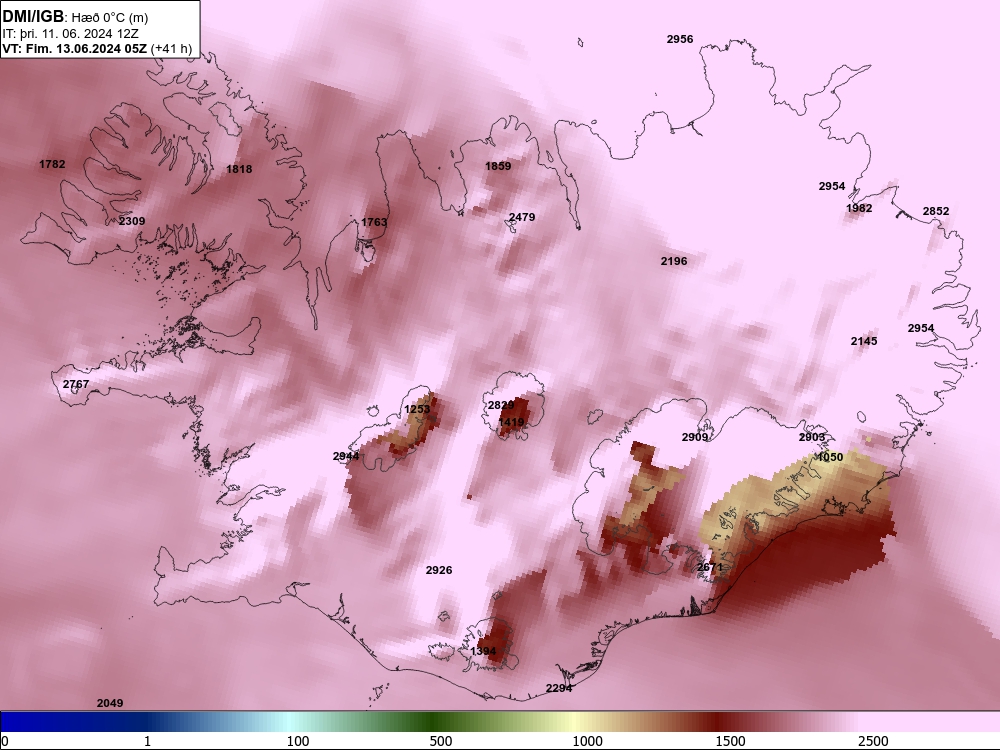Click the 1500 label on color scale
This screenshot has height=750, width=1000.
[730, 741]
